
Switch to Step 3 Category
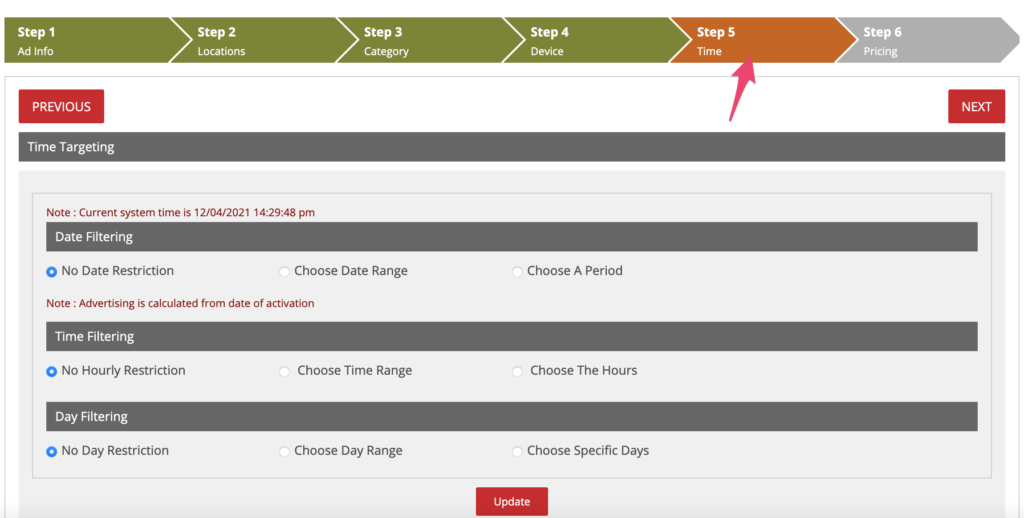pos(415,40)
